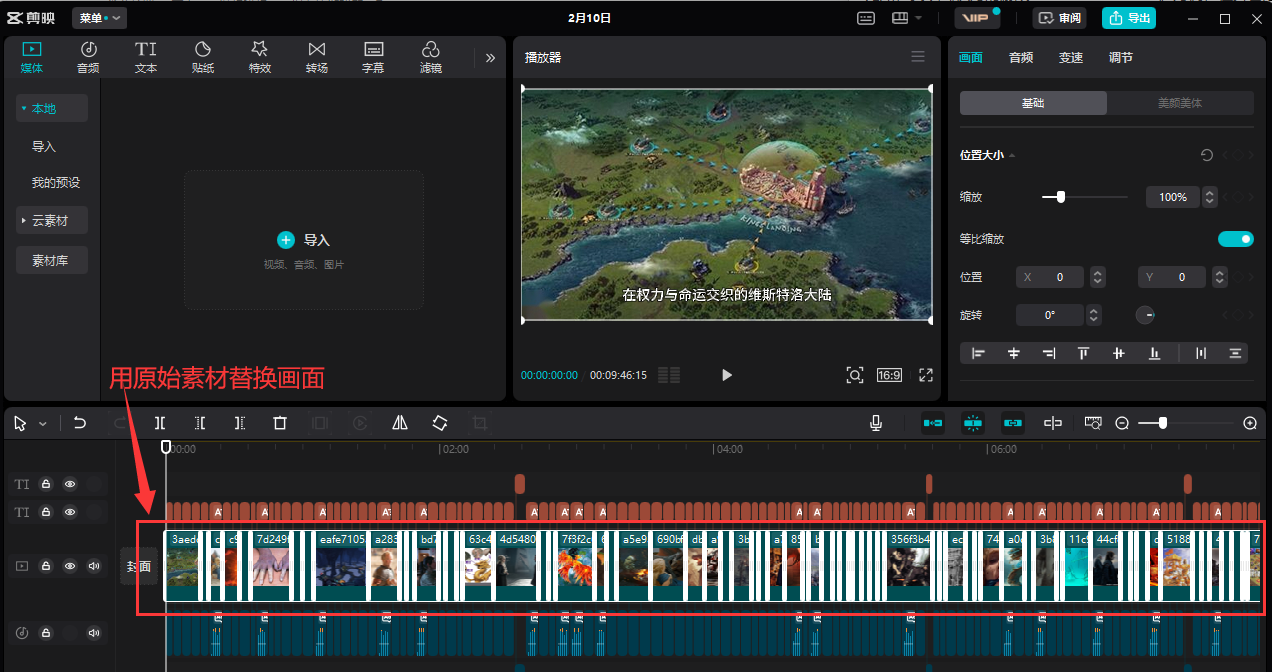Click the rotation dial knob
The height and width of the screenshot is (672, 1272).
coord(1146,315)
